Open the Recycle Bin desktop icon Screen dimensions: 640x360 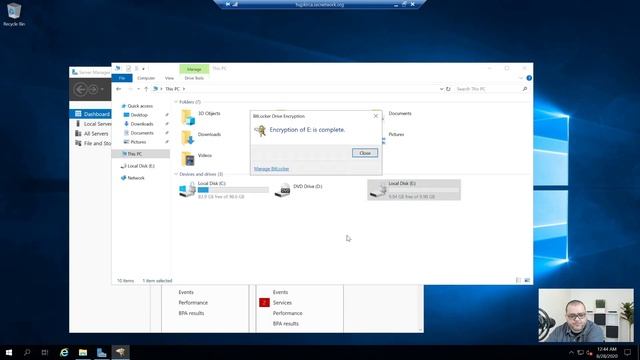click(14, 15)
